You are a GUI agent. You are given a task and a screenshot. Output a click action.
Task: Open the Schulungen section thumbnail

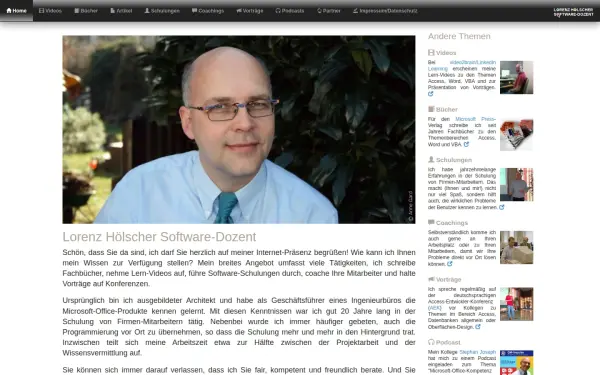click(517, 184)
